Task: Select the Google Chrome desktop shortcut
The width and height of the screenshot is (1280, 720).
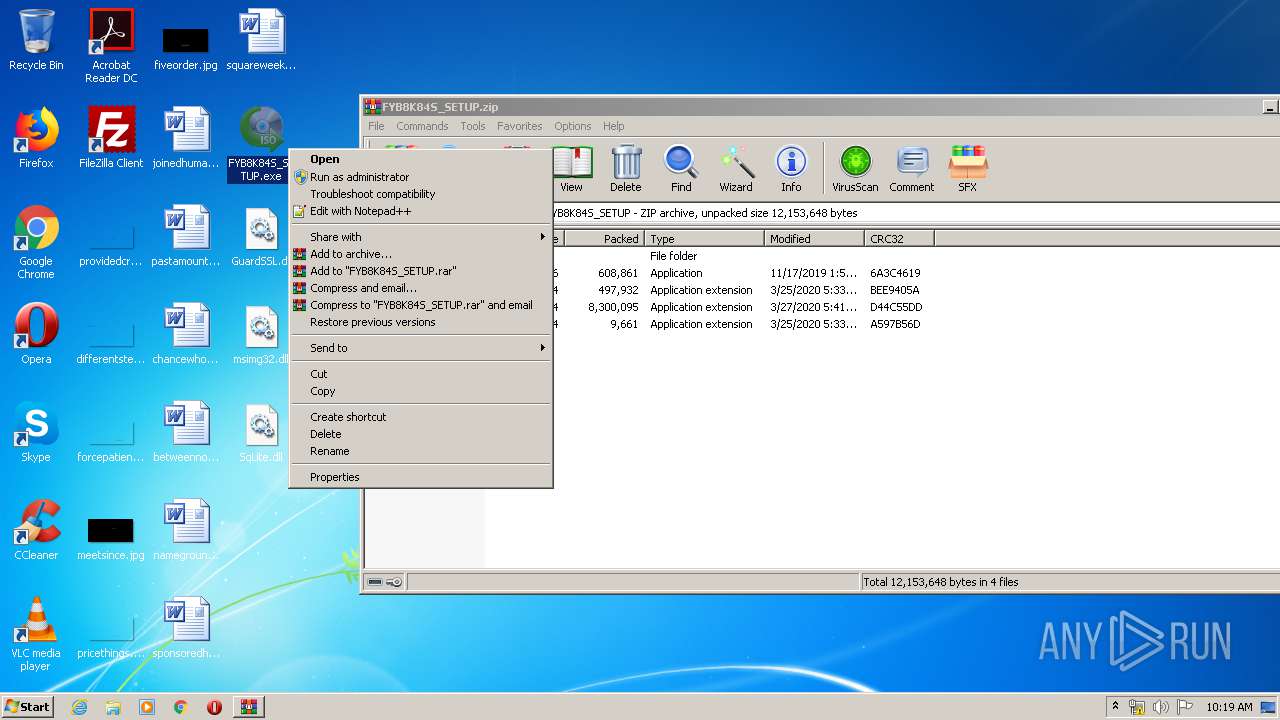Action: point(36,242)
